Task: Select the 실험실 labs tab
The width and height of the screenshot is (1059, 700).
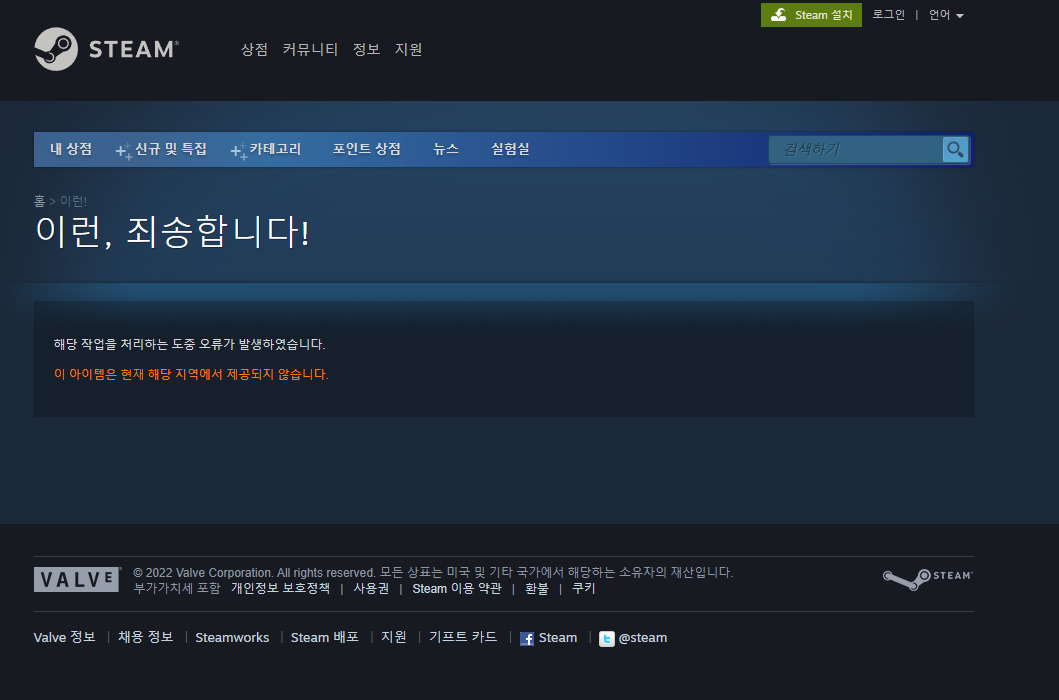Action: (x=510, y=149)
